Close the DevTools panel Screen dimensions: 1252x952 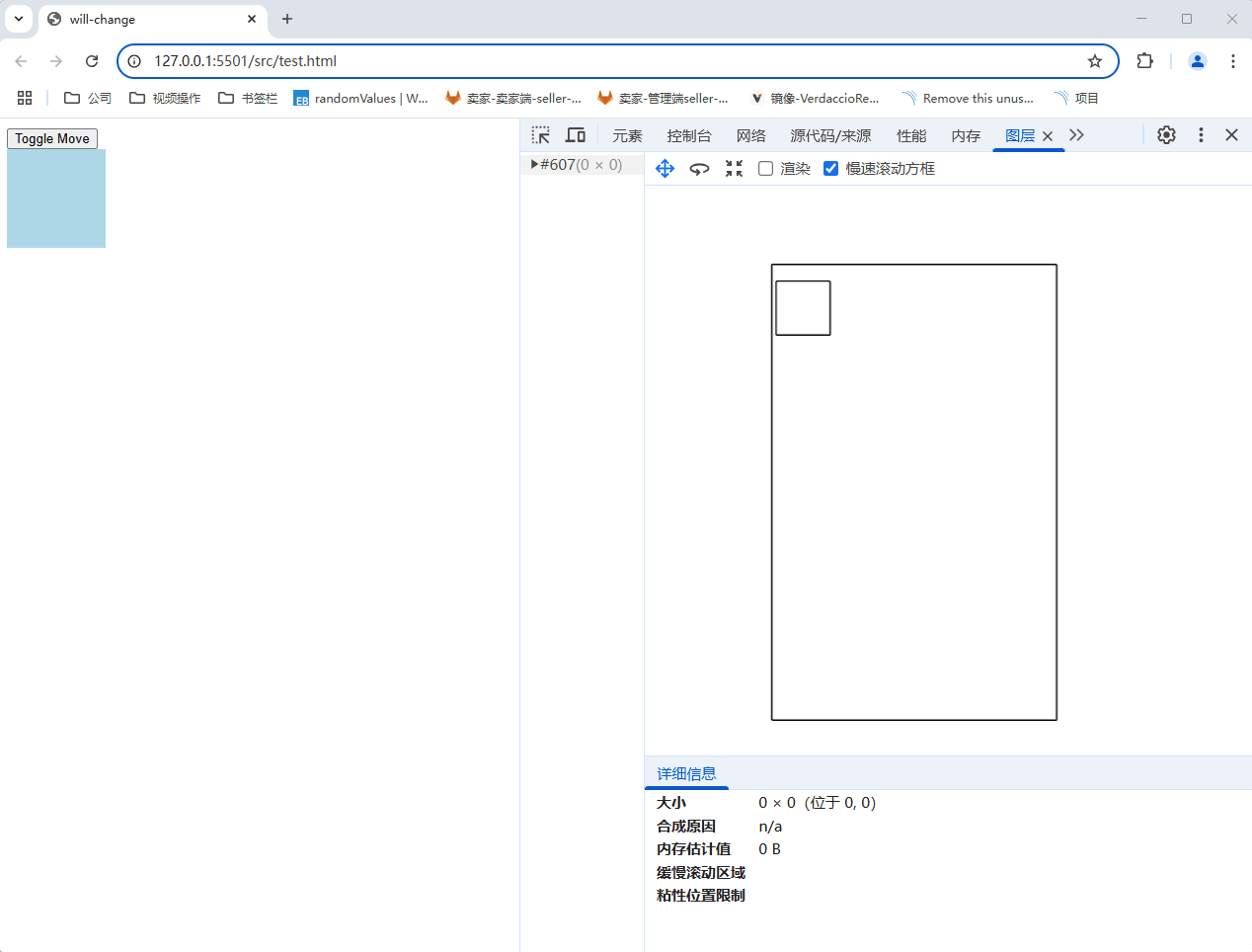click(x=1231, y=135)
